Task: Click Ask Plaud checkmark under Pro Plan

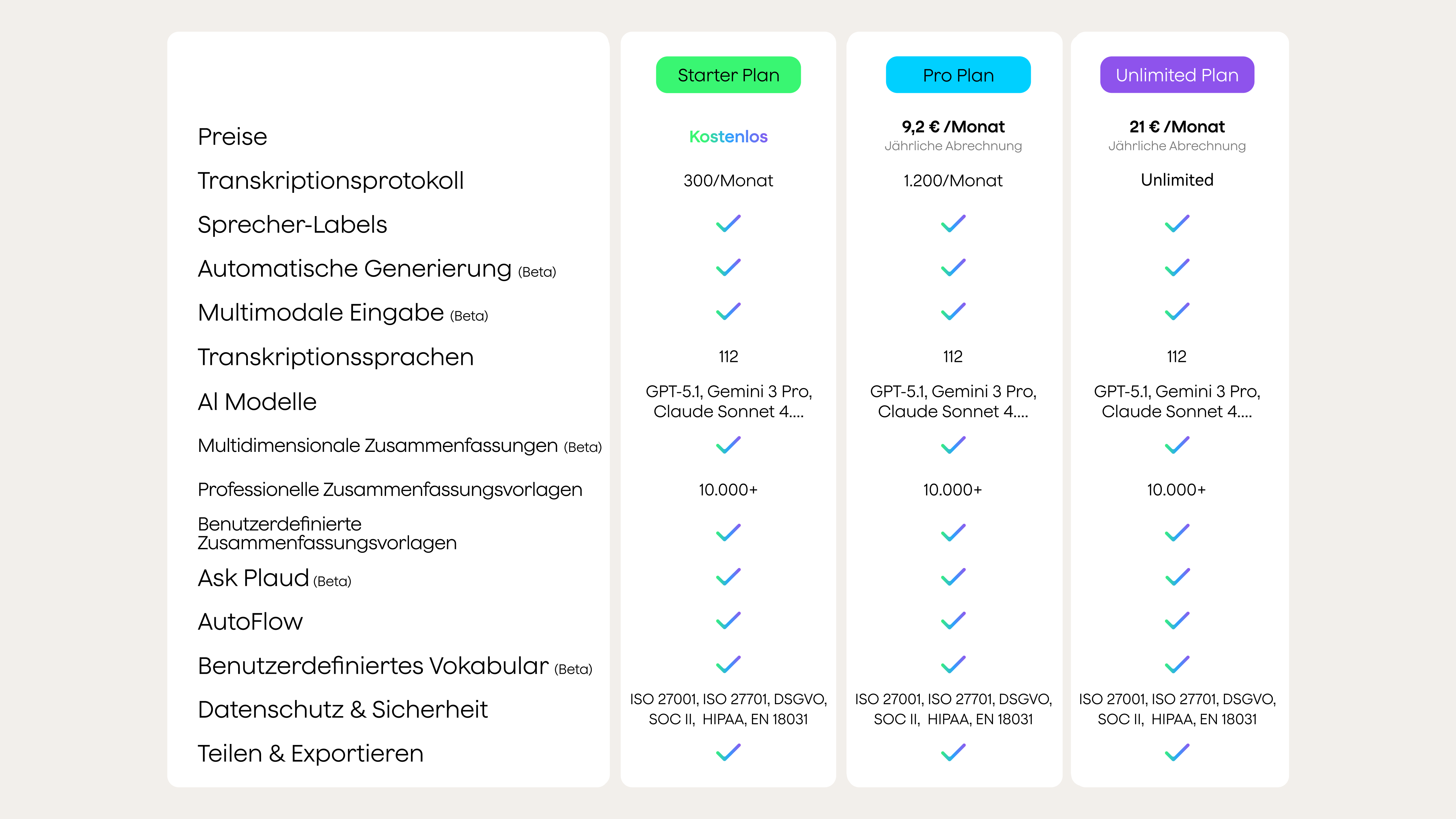Action: coord(953,577)
